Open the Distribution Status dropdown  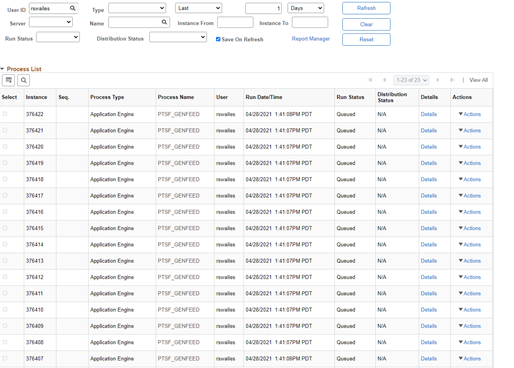pos(178,37)
